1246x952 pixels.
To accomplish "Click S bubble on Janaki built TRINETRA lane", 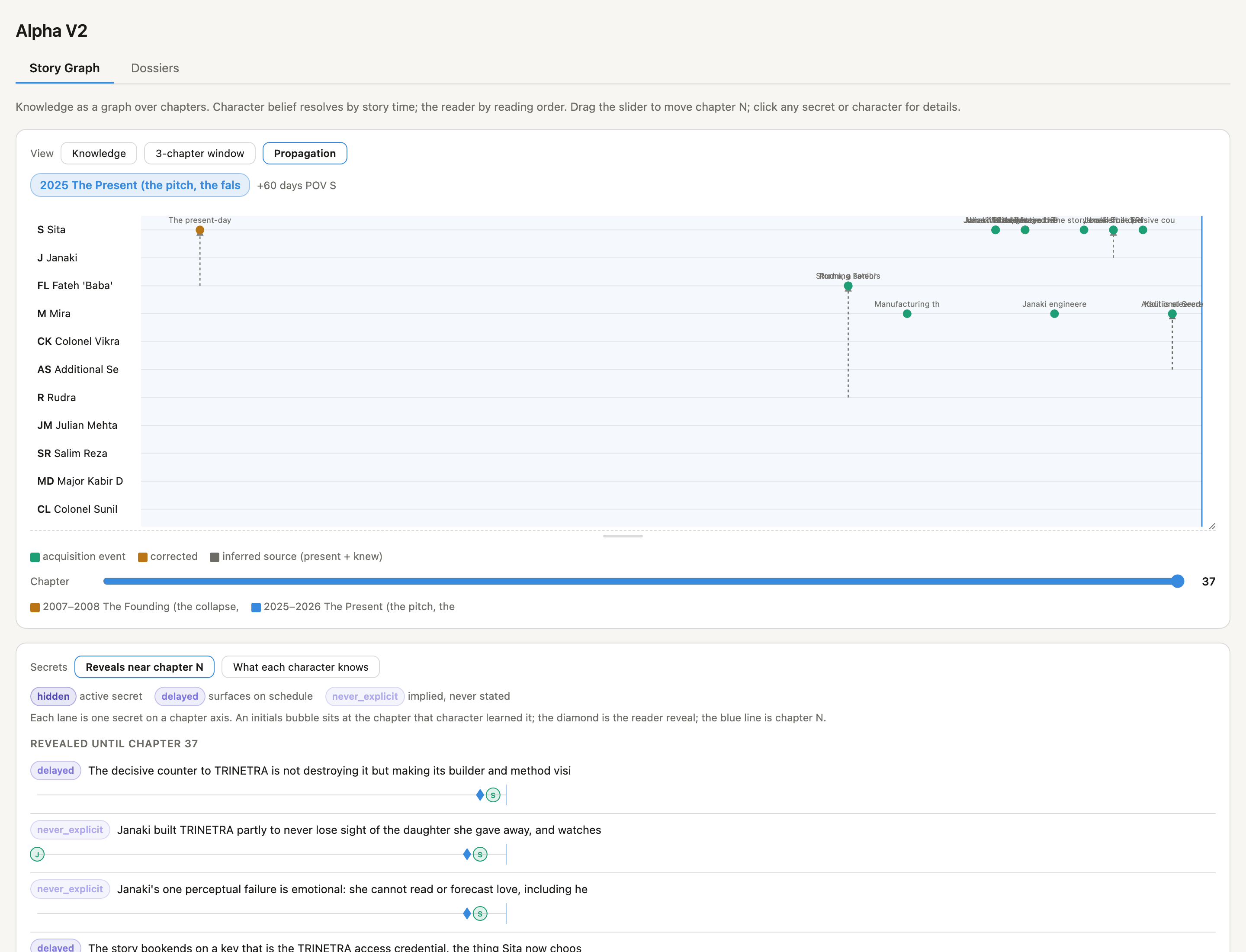I will [480, 855].
